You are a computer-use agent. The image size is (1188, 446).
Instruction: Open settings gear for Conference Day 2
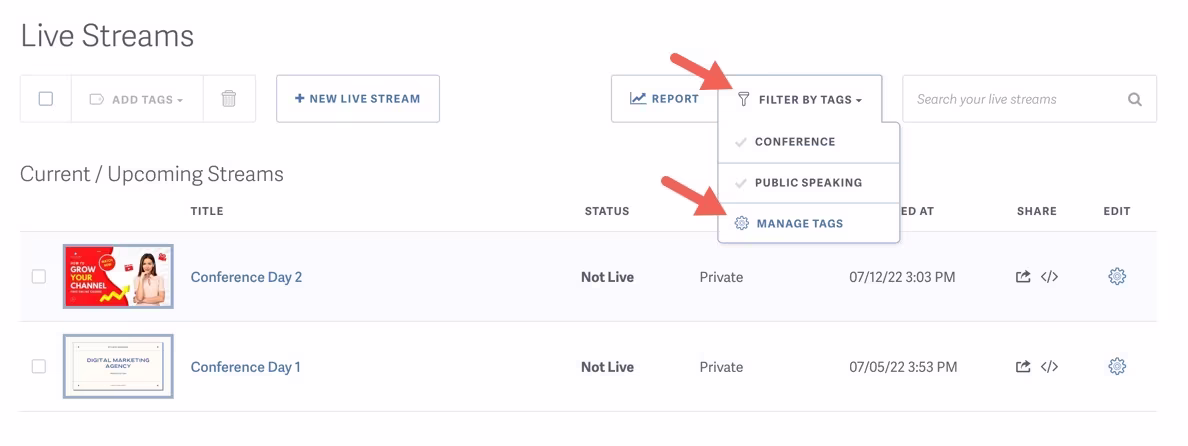(1117, 277)
